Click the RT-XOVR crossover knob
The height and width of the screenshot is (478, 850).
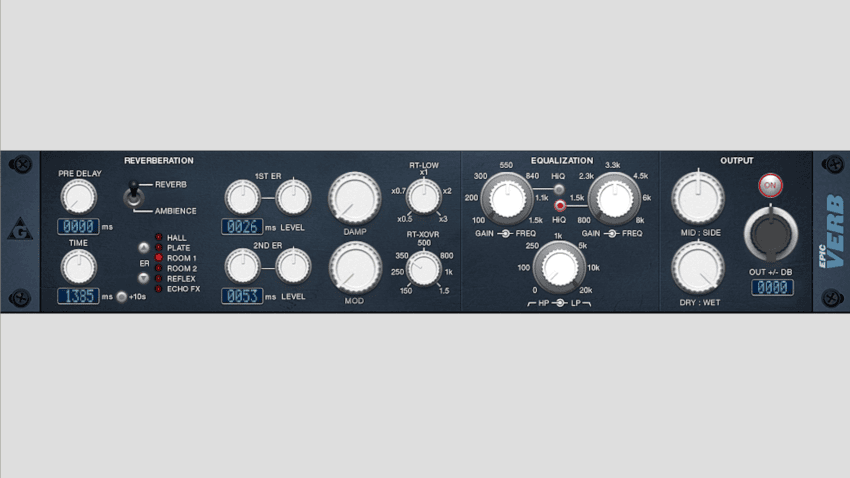tap(423, 269)
